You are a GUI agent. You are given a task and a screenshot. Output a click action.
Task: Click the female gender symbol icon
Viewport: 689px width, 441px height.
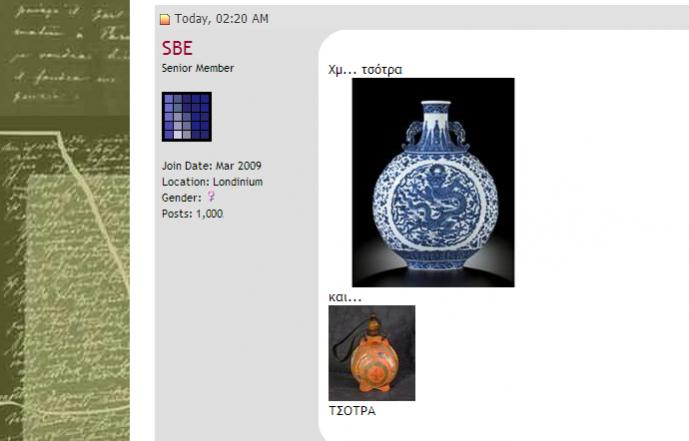(211, 196)
